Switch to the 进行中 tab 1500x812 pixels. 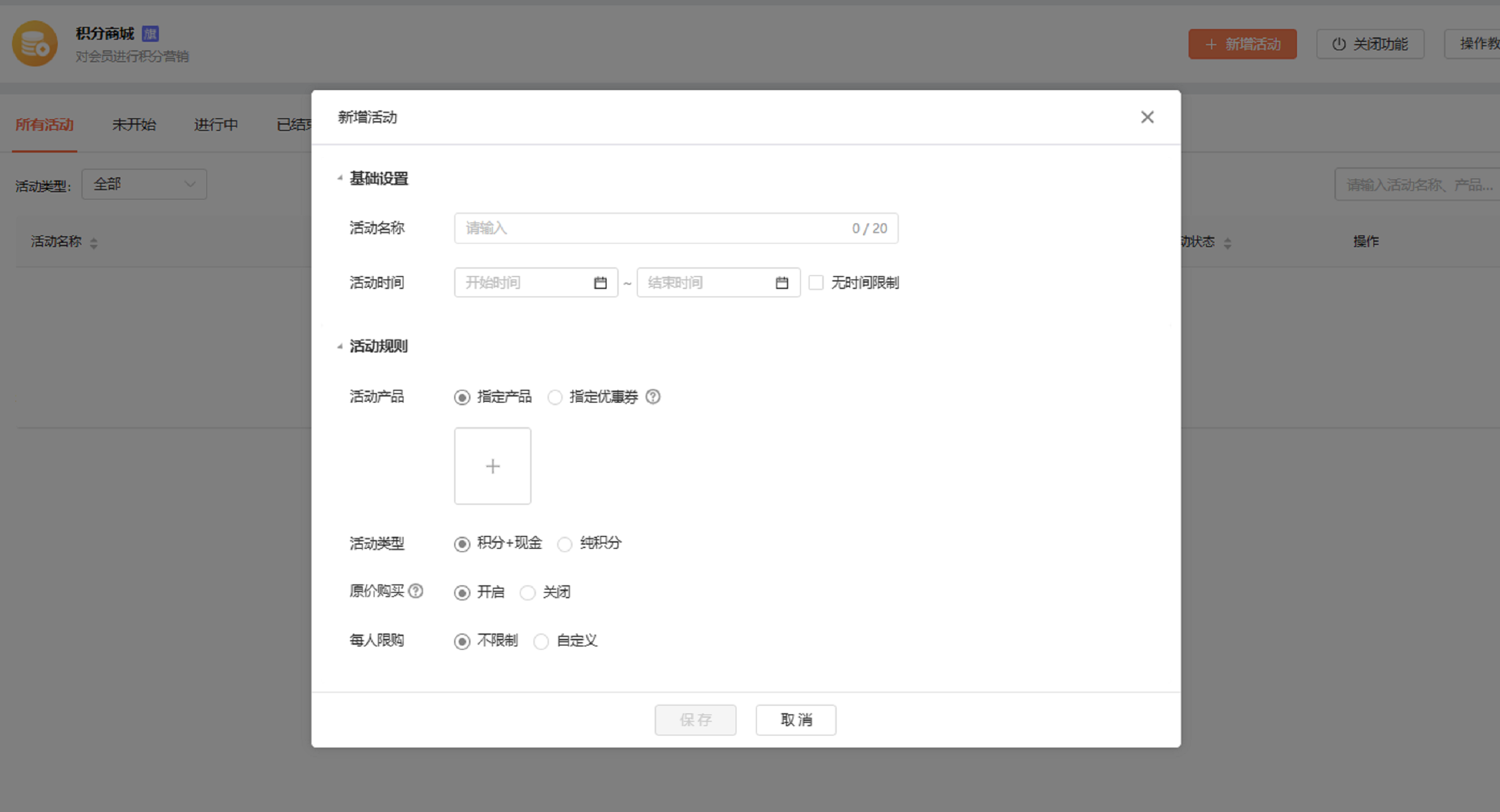pyautogui.click(x=215, y=125)
